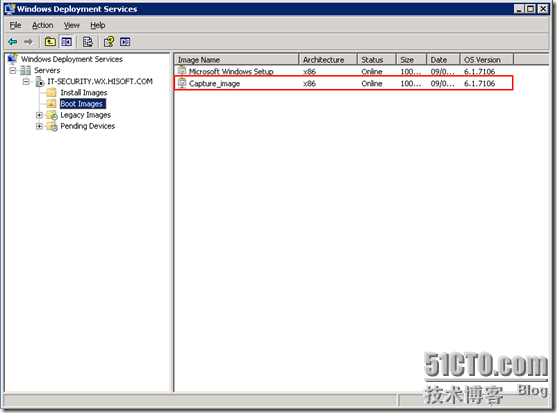Click the Boot Images folder icon
This screenshot has height=413, width=557.
(52, 104)
